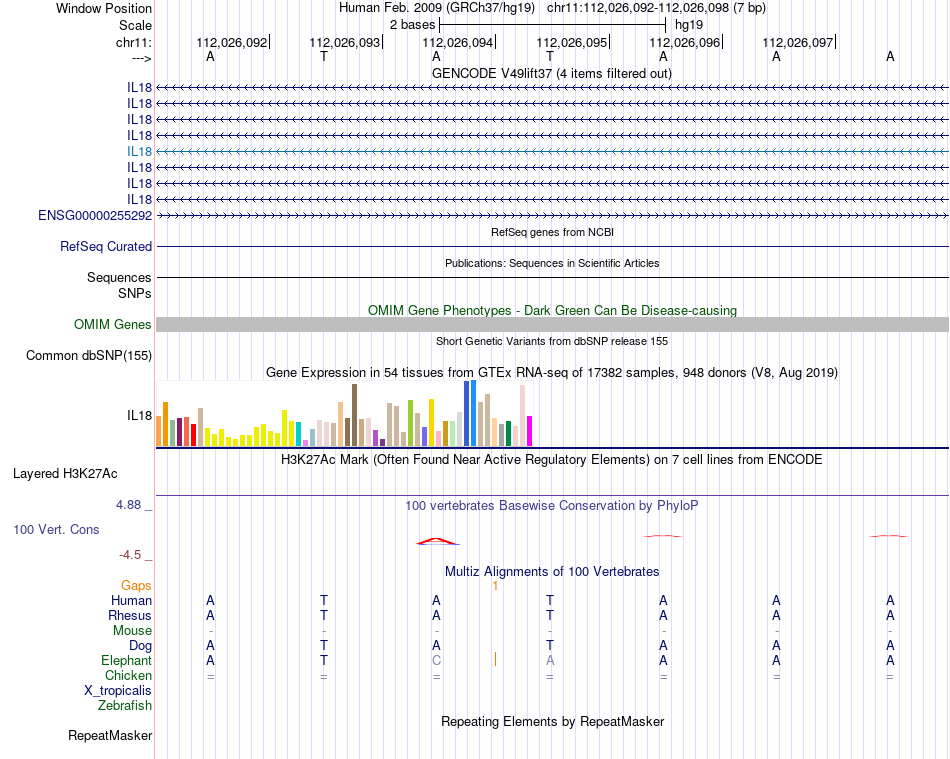This screenshot has height=759, width=950.
Task: Select the Rhesus species label
Action: pos(130,615)
